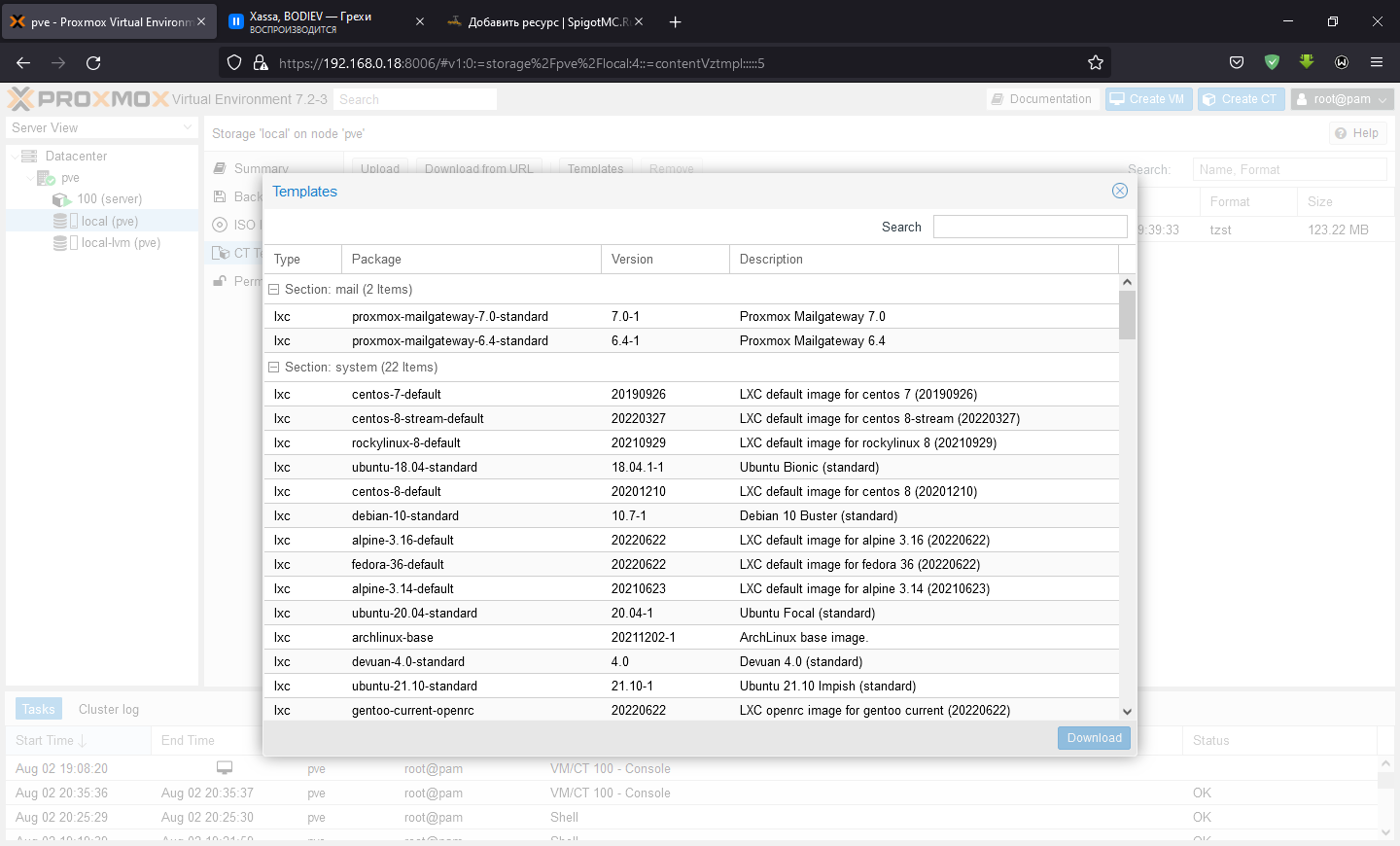Image resolution: width=1400 pixels, height=846 pixels.
Task: Open the browser hamburger menu
Action: click(1377, 62)
